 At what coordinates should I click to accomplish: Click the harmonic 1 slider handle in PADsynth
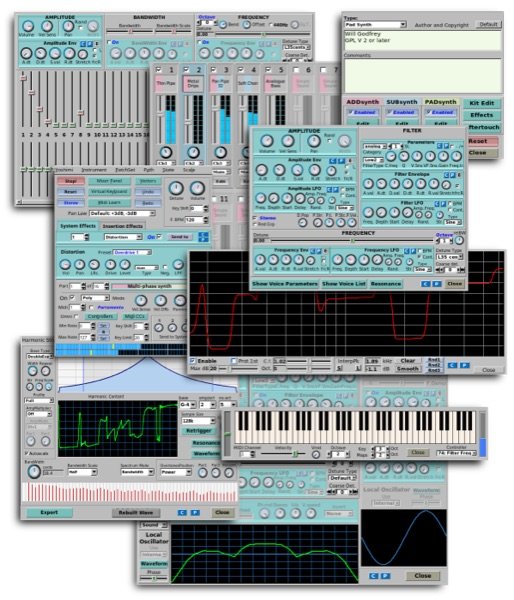tap(23, 78)
